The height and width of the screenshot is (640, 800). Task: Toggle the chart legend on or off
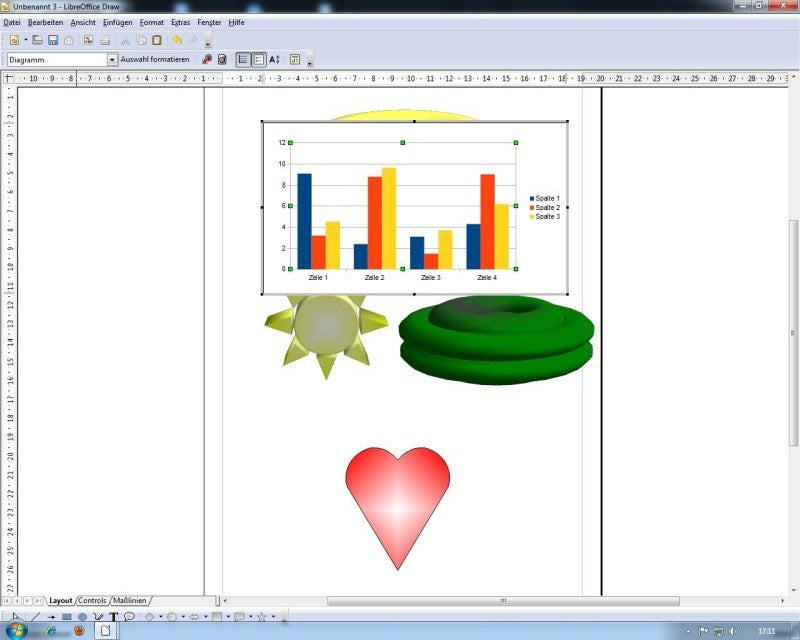click(x=259, y=60)
